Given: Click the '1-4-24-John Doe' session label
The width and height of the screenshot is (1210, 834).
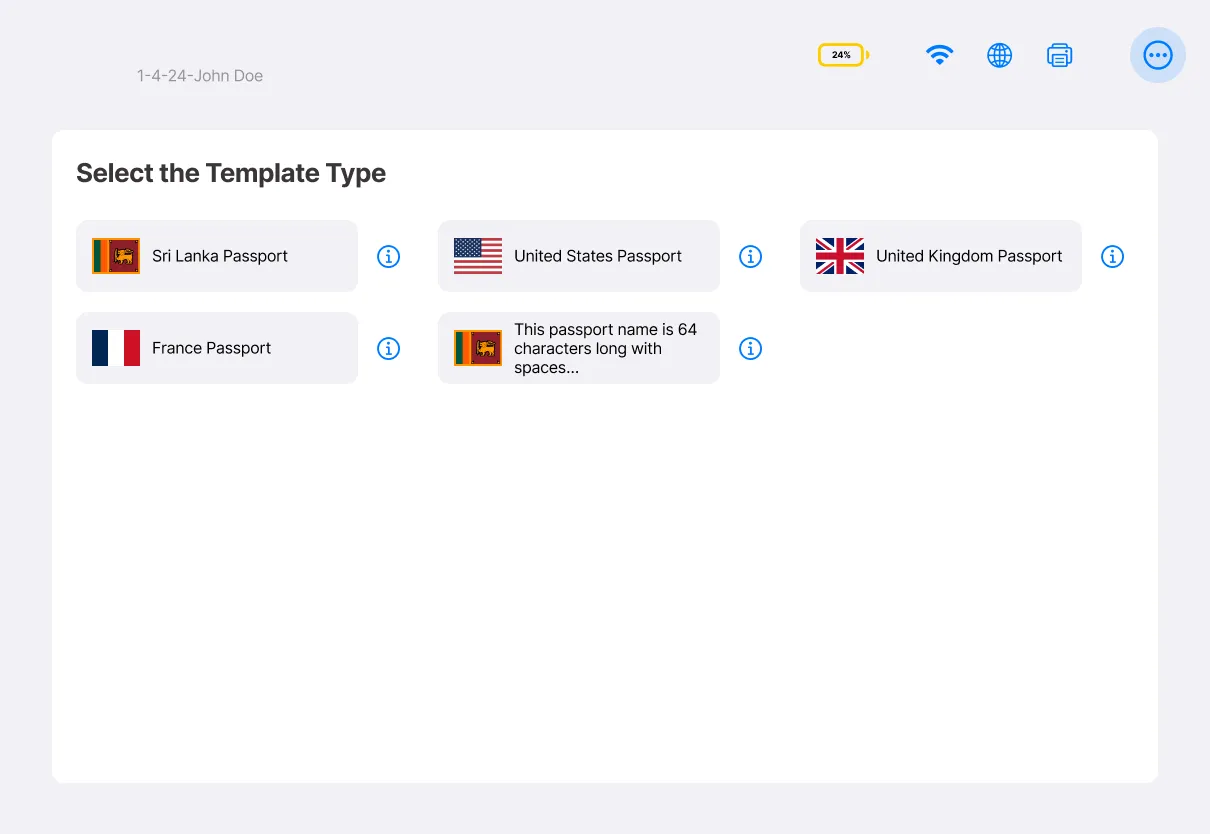Looking at the screenshot, I should point(200,76).
